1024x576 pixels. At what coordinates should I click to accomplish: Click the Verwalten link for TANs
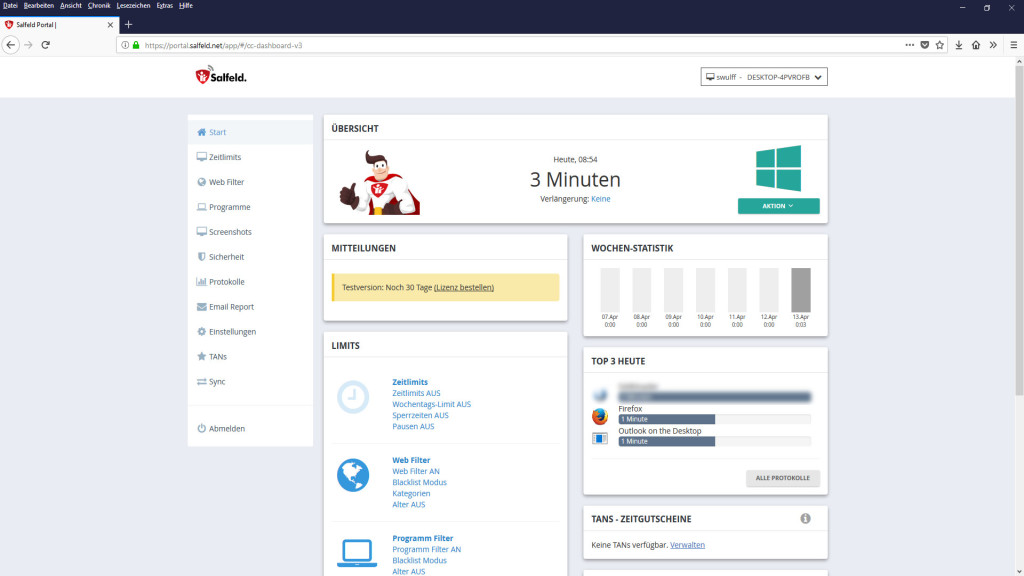coord(687,545)
